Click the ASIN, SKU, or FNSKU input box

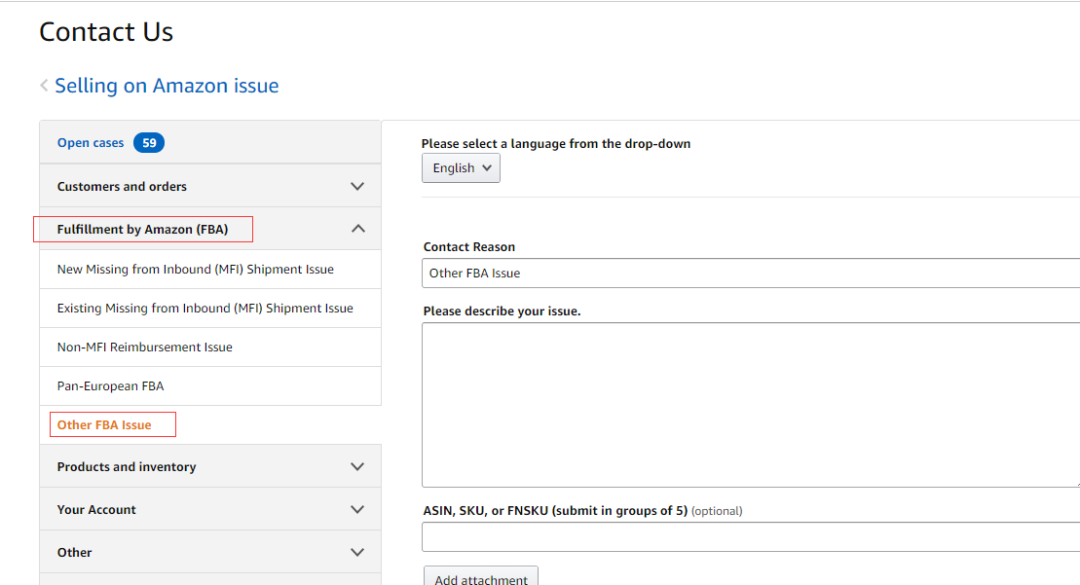pyautogui.click(x=750, y=537)
